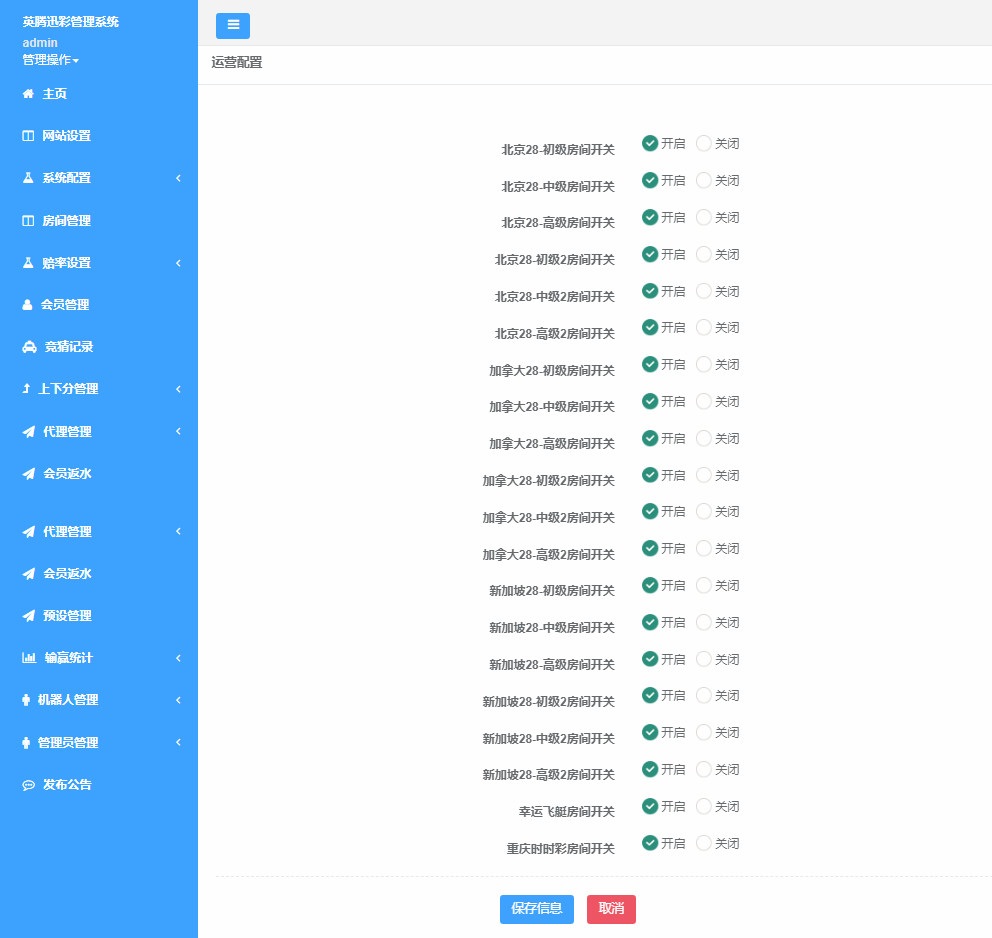Open 网站设置 in the sidebar

pos(66,136)
